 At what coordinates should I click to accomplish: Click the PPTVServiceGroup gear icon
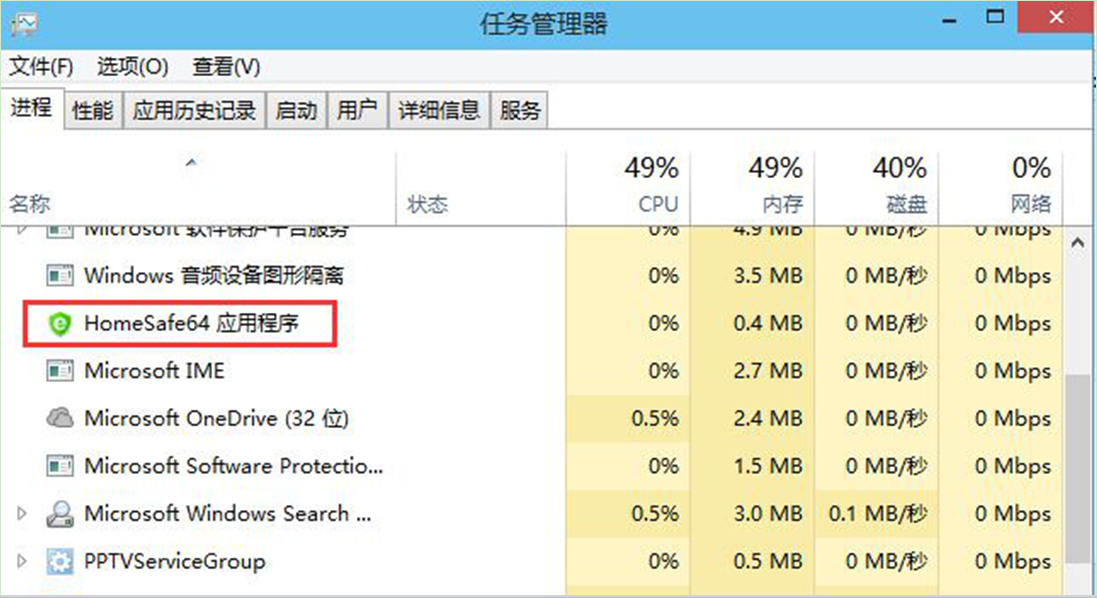click(x=60, y=561)
